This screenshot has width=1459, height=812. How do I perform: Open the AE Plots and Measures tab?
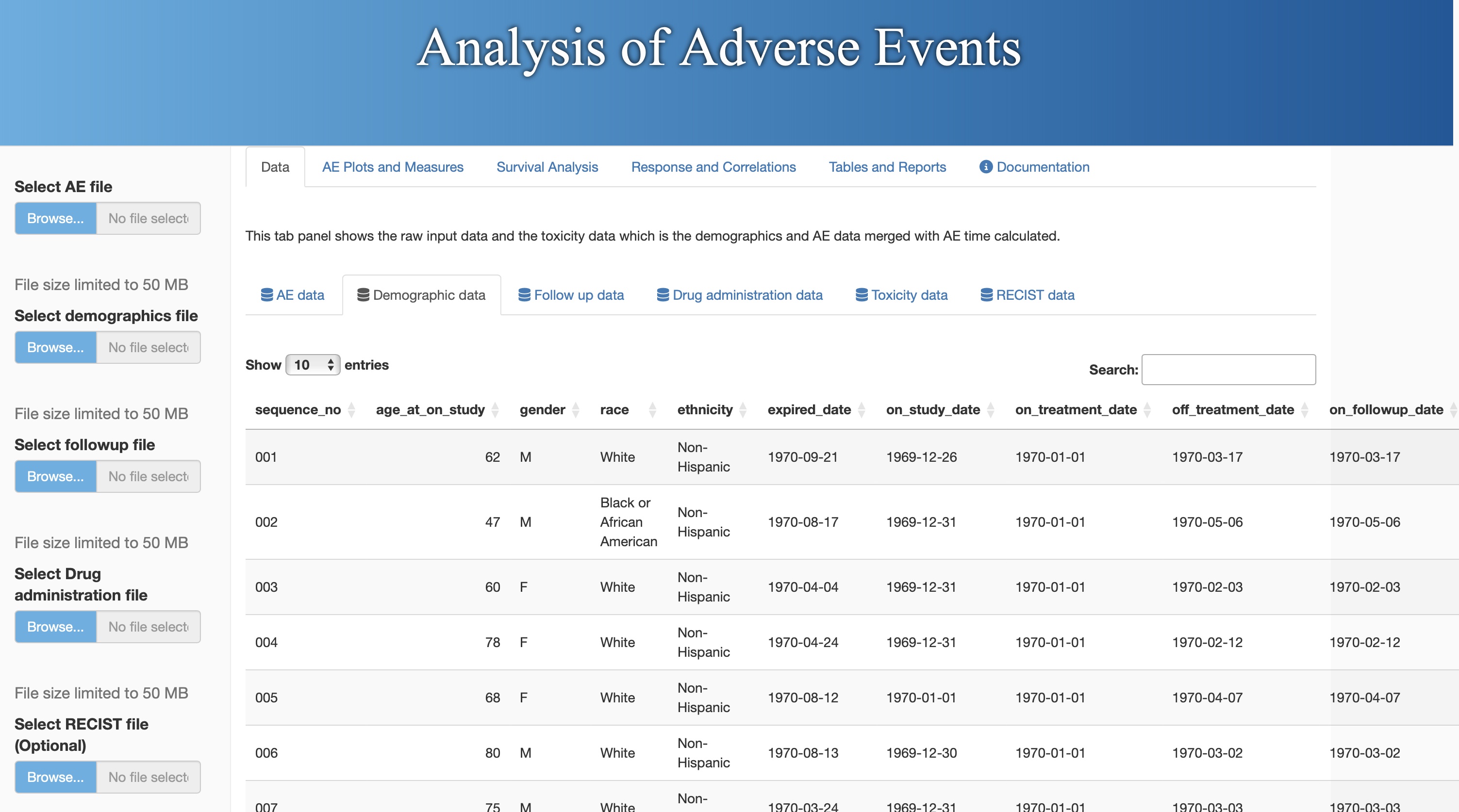[393, 167]
